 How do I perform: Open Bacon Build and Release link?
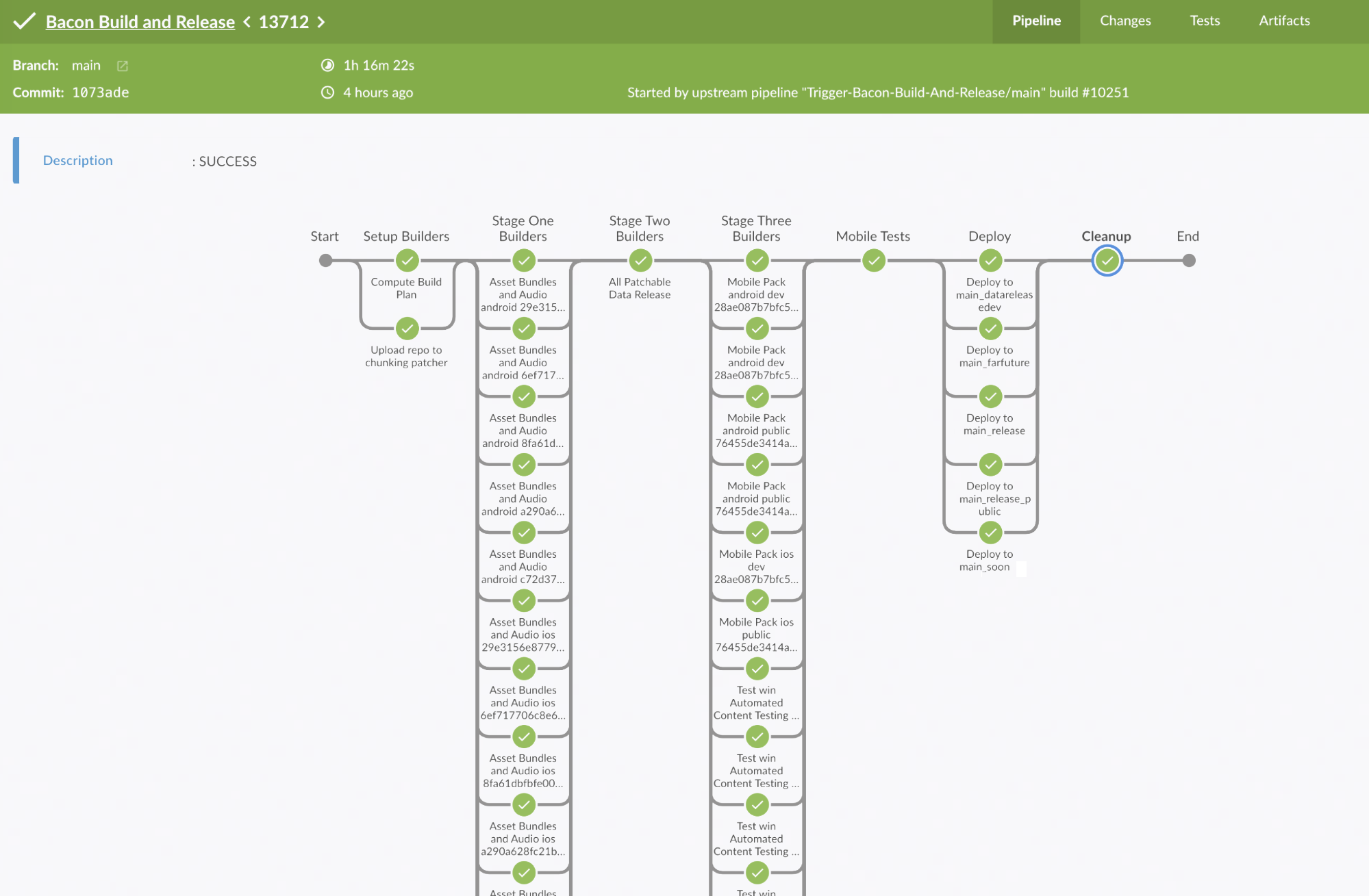point(140,22)
